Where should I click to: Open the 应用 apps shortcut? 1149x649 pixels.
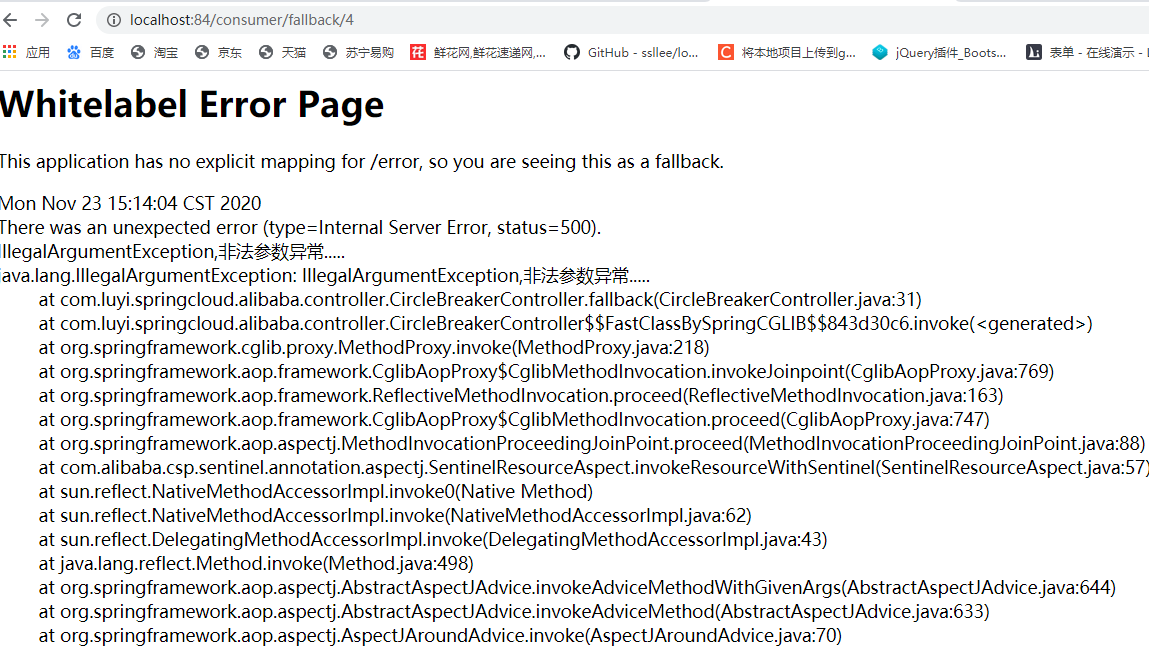26,52
